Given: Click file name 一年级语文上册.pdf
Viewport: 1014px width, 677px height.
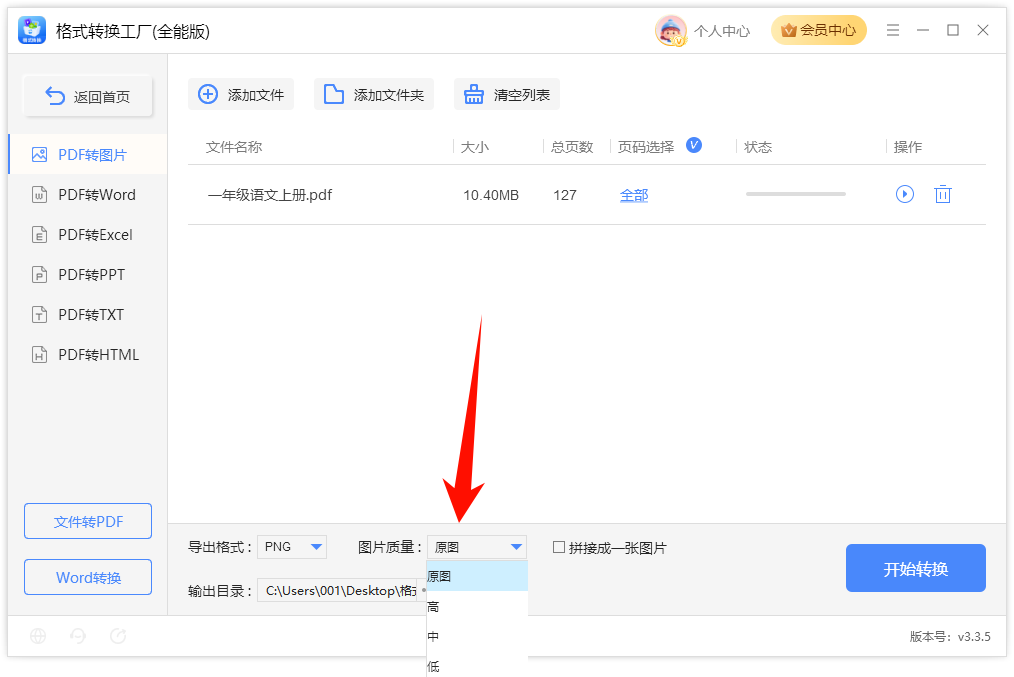Looking at the screenshot, I should 270,195.
